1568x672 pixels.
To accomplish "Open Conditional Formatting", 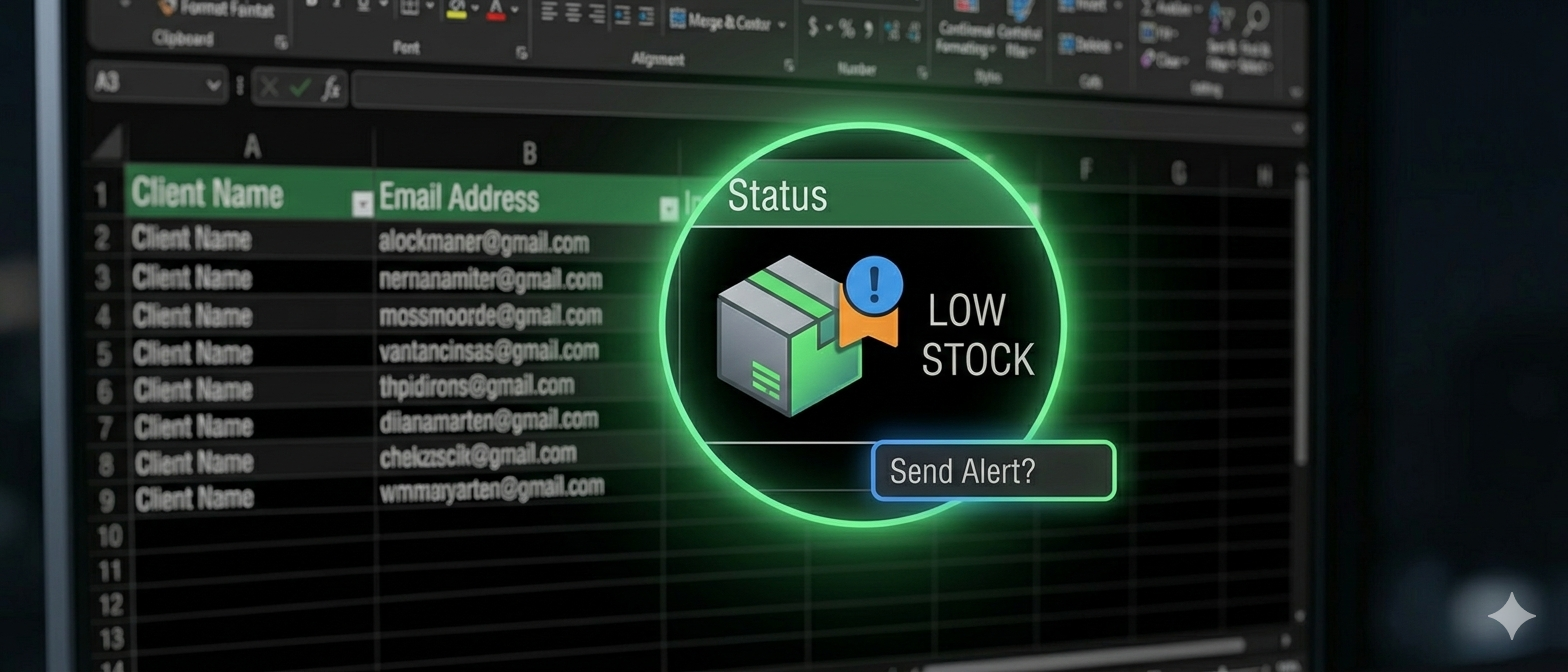I will [965, 28].
